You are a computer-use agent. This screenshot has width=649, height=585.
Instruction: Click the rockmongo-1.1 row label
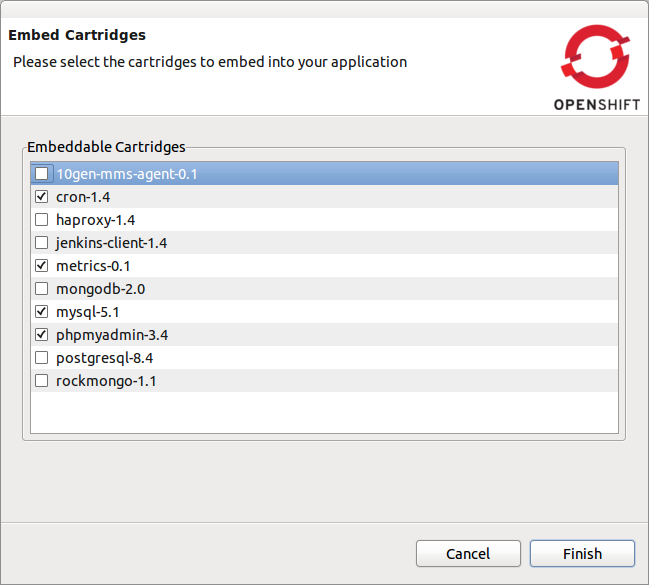(x=106, y=381)
